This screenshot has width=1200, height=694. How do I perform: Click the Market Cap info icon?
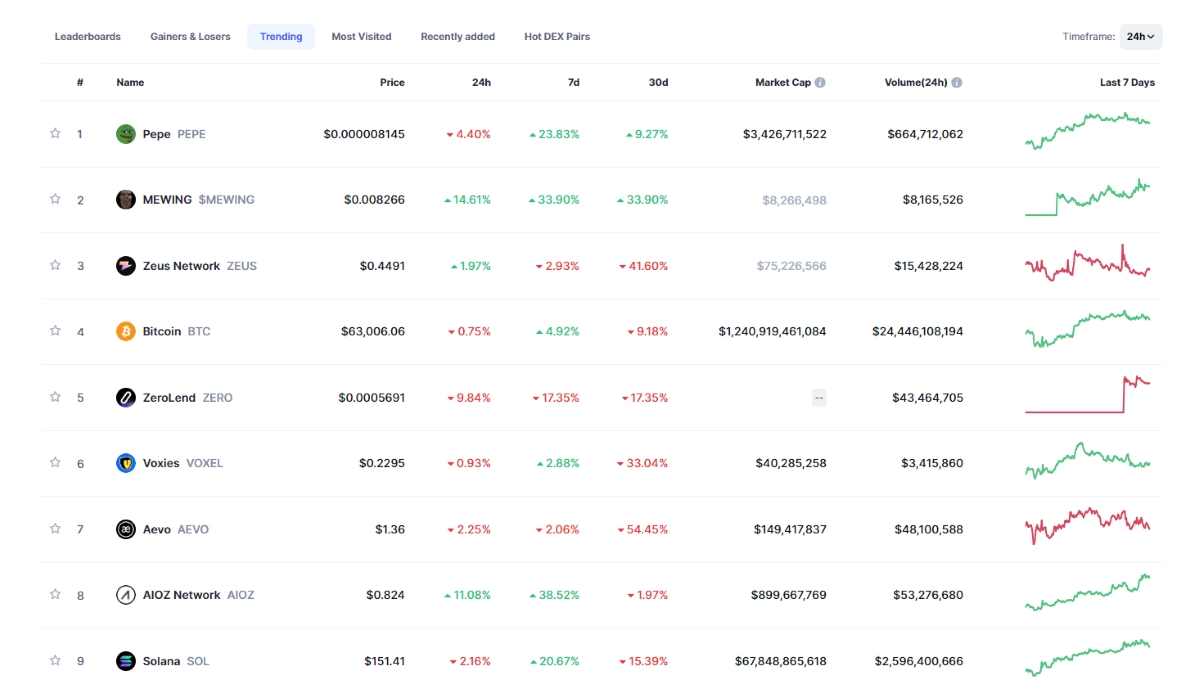click(x=820, y=82)
